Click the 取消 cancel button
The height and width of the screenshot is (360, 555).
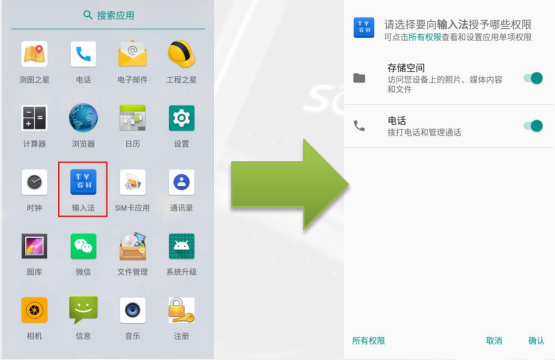pyautogui.click(x=494, y=341)
